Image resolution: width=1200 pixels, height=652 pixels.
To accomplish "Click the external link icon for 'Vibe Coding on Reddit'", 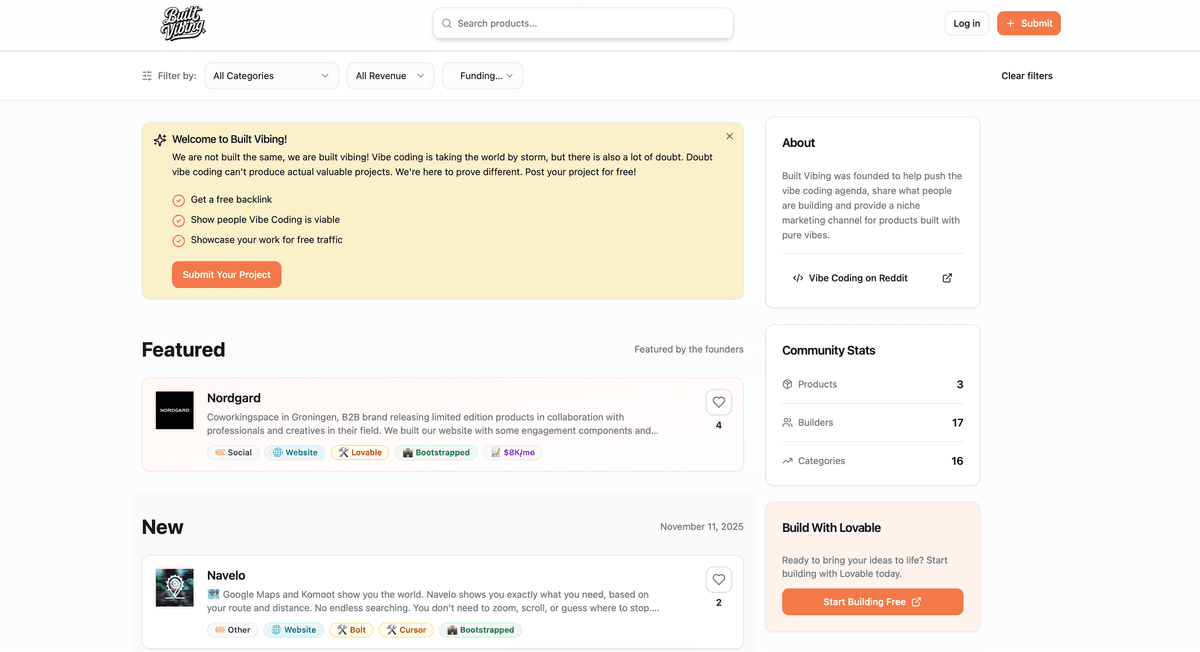I will 946,278.
